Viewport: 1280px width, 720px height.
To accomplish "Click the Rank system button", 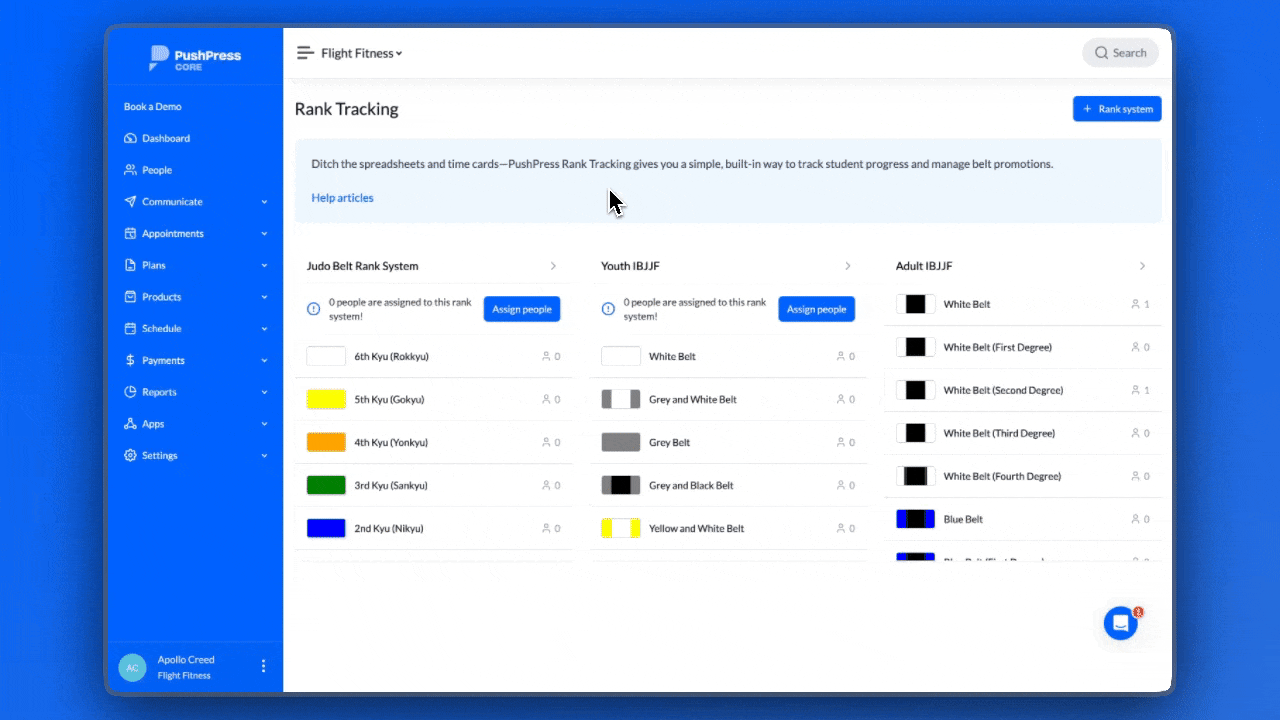I will tap(1117, 109).
